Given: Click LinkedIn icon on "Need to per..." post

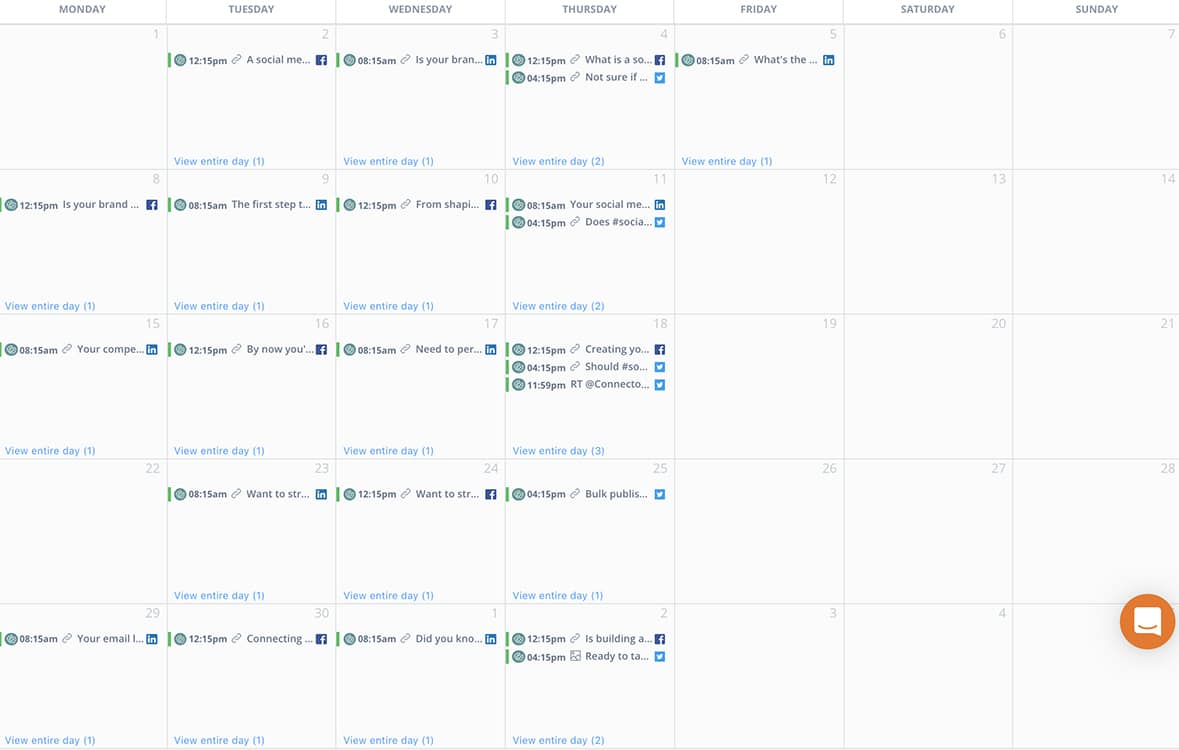Looking at the screenshot, I should [490, 350].
